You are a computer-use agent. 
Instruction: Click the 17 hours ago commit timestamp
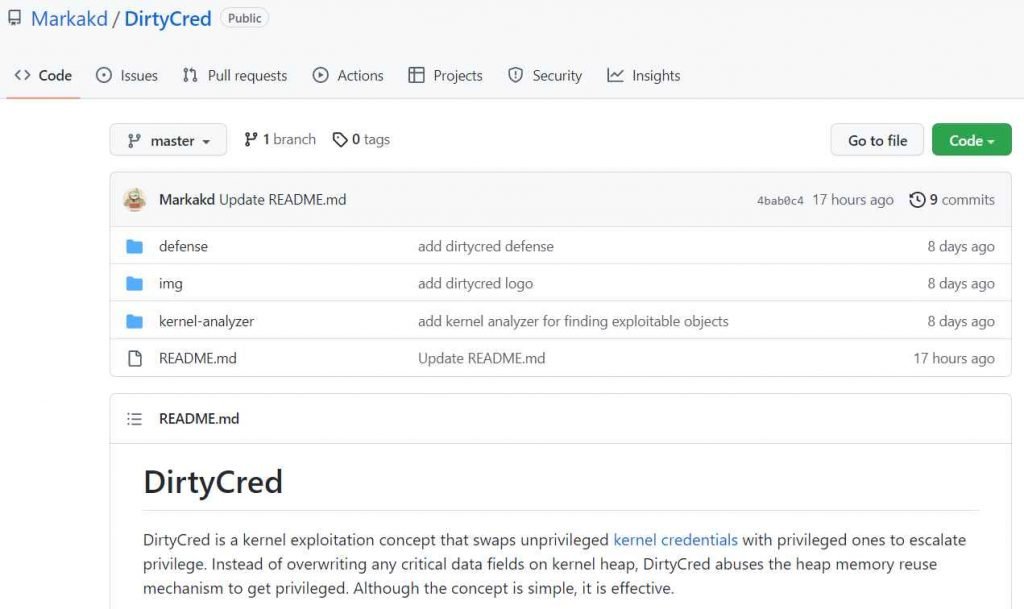click(853, 200)
